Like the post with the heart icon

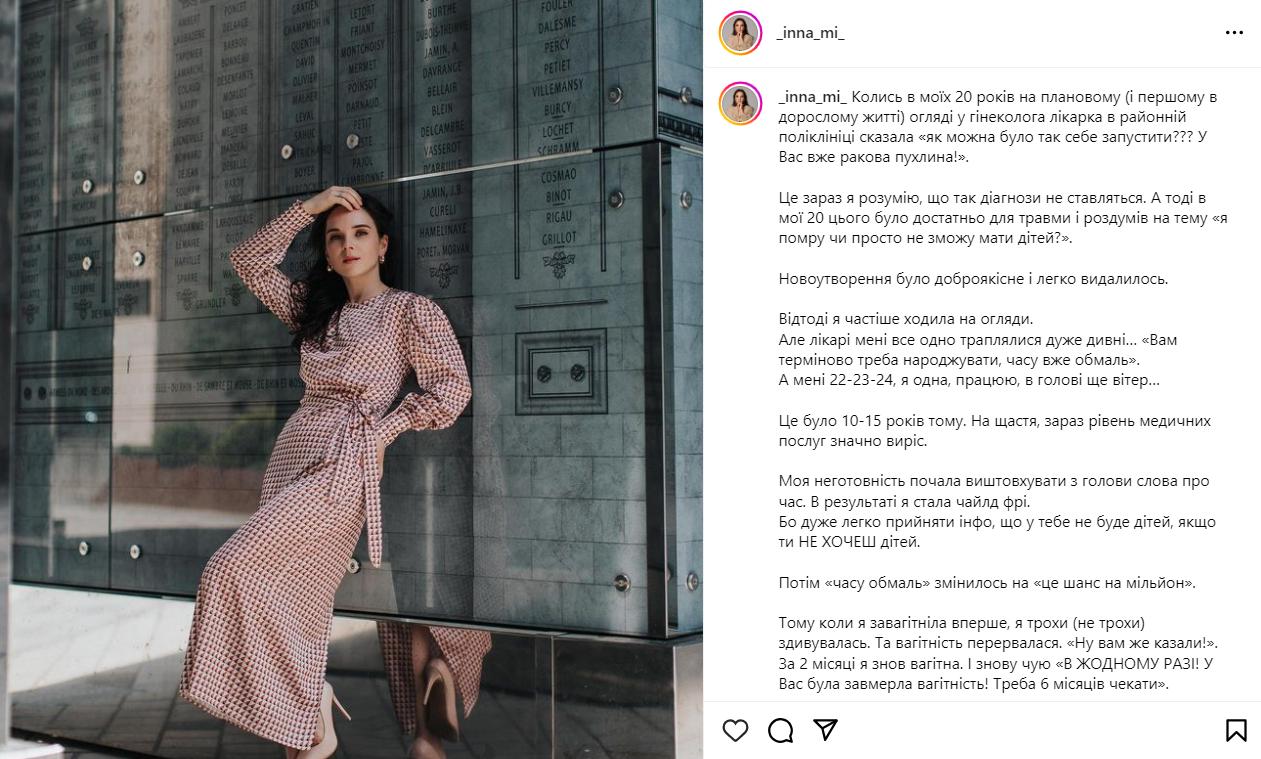pyautogui.click(x=735, y=730)
